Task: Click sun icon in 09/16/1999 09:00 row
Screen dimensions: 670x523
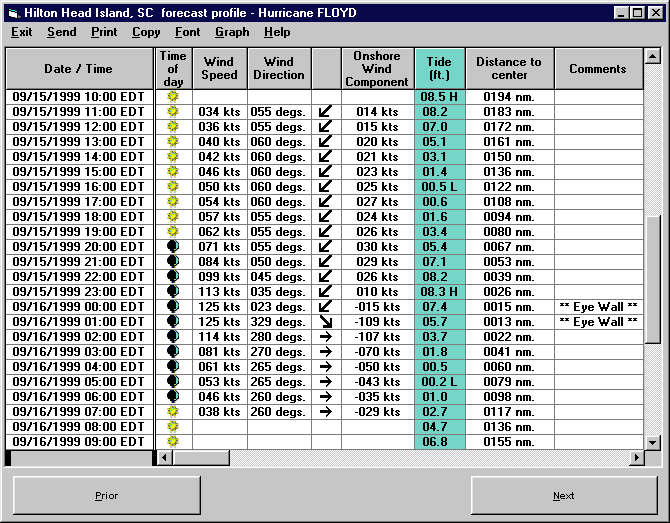Action: (173, 441)
